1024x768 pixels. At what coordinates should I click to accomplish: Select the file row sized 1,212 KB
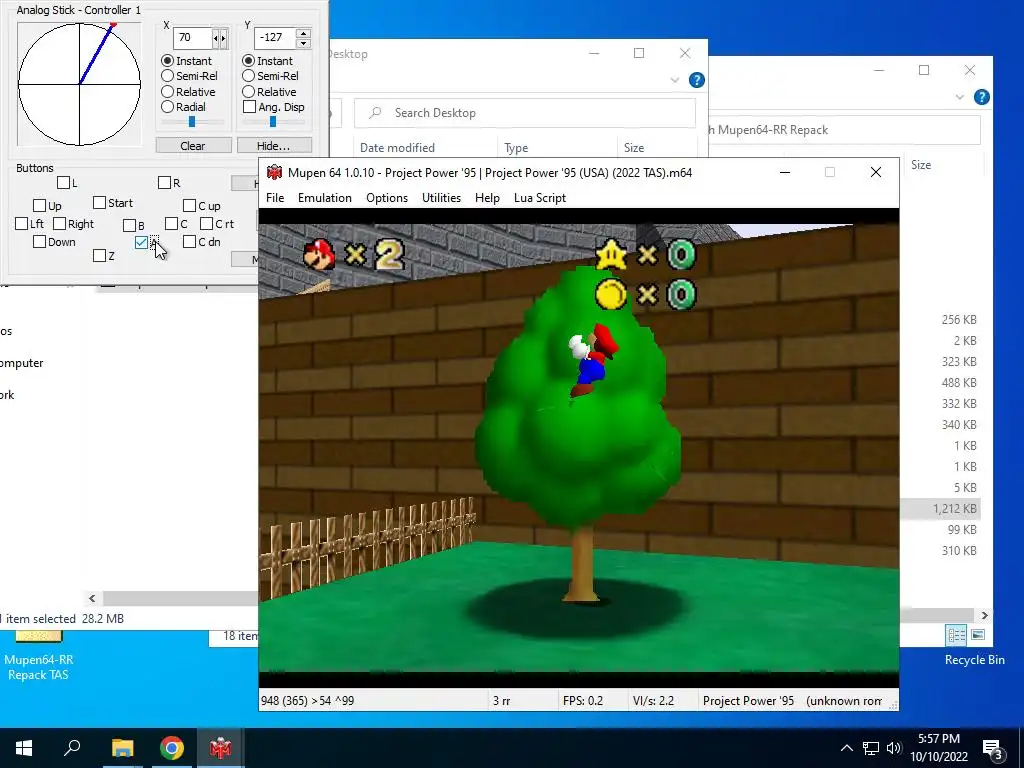[x=940, y=508]
